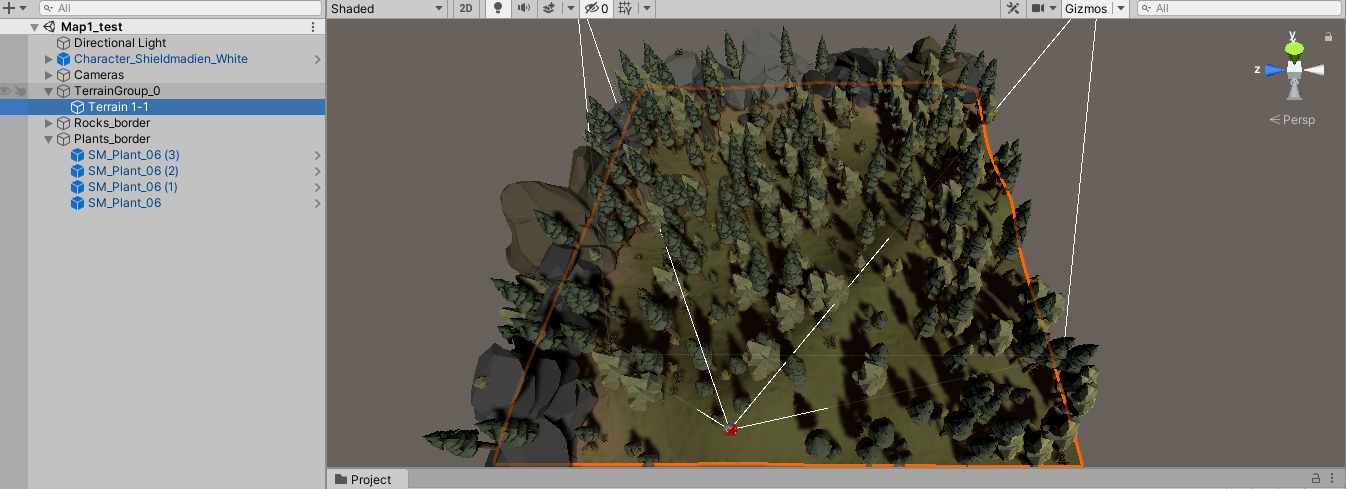This screenshot has width=1346, height=489.
Task: Toggle the scene grid visibility button
Action: click(625, 8)
